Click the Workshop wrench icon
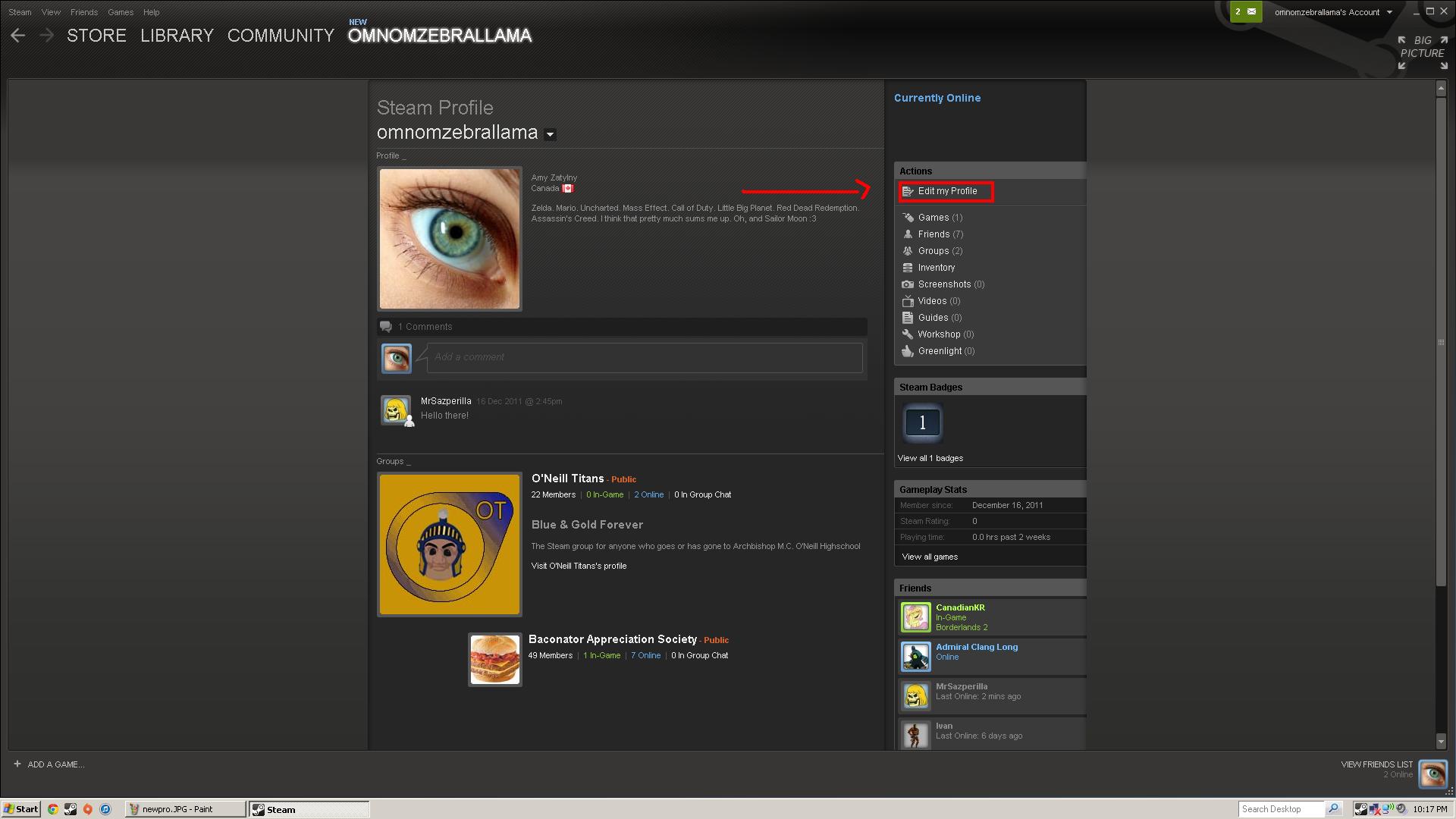Image resolution: width=1456 pixels, height=819 pixels. click(908, 334)
